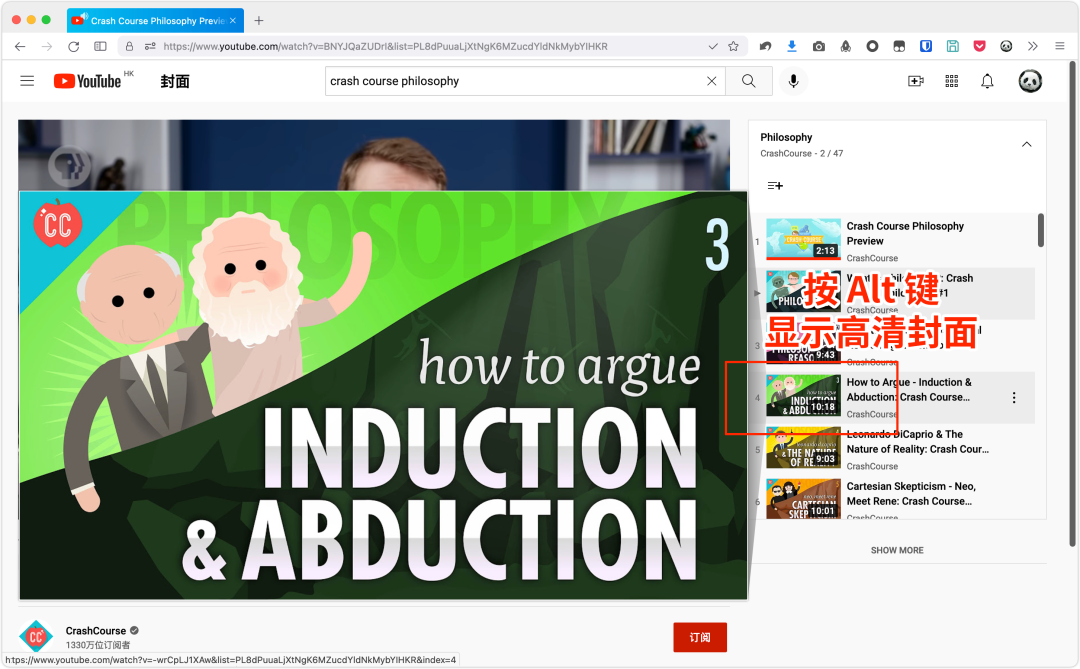
Task: Open the create video button
Action: (x=915, y=81)
